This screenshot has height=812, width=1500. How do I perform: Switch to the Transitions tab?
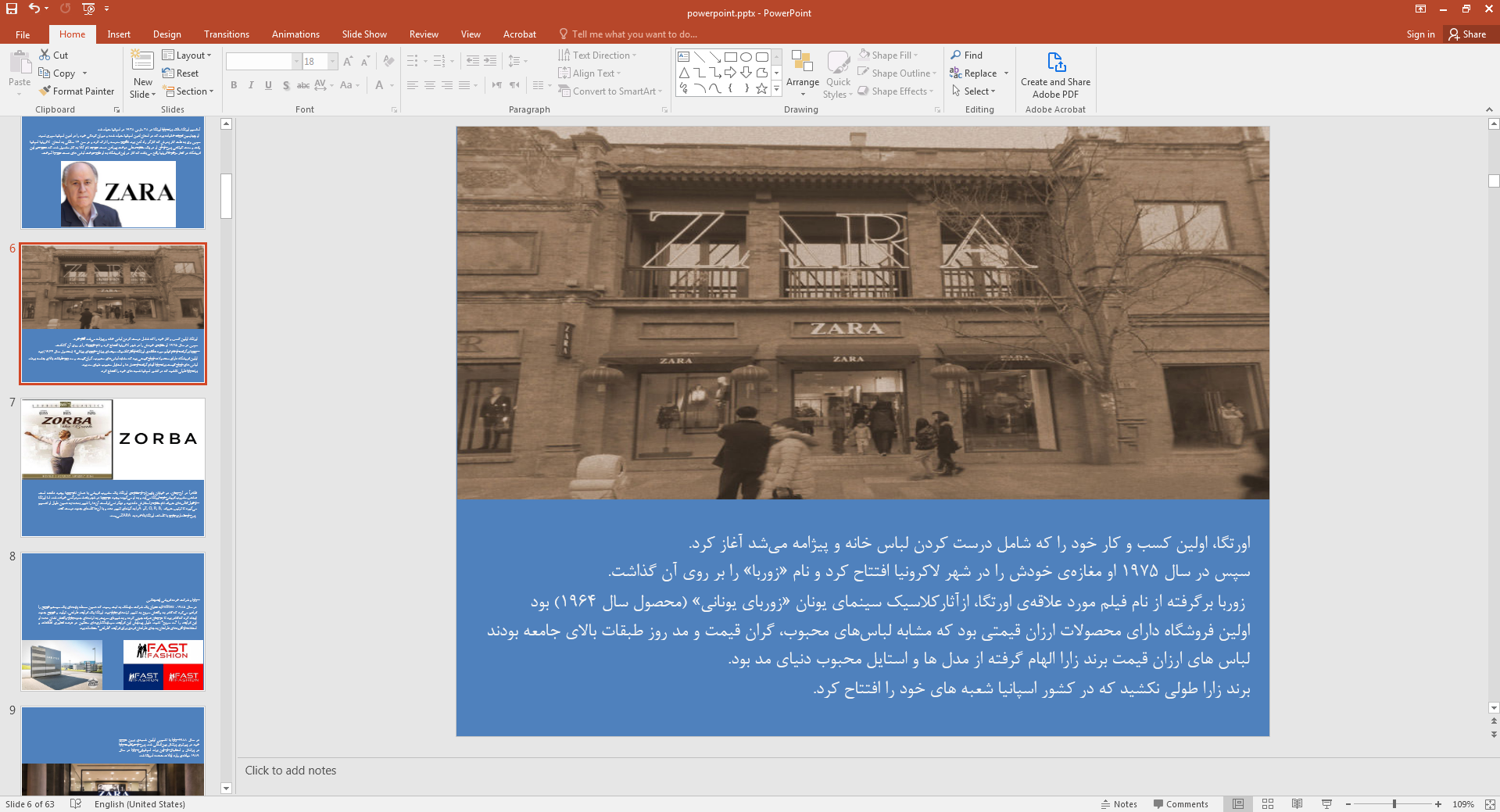(227, 34)
